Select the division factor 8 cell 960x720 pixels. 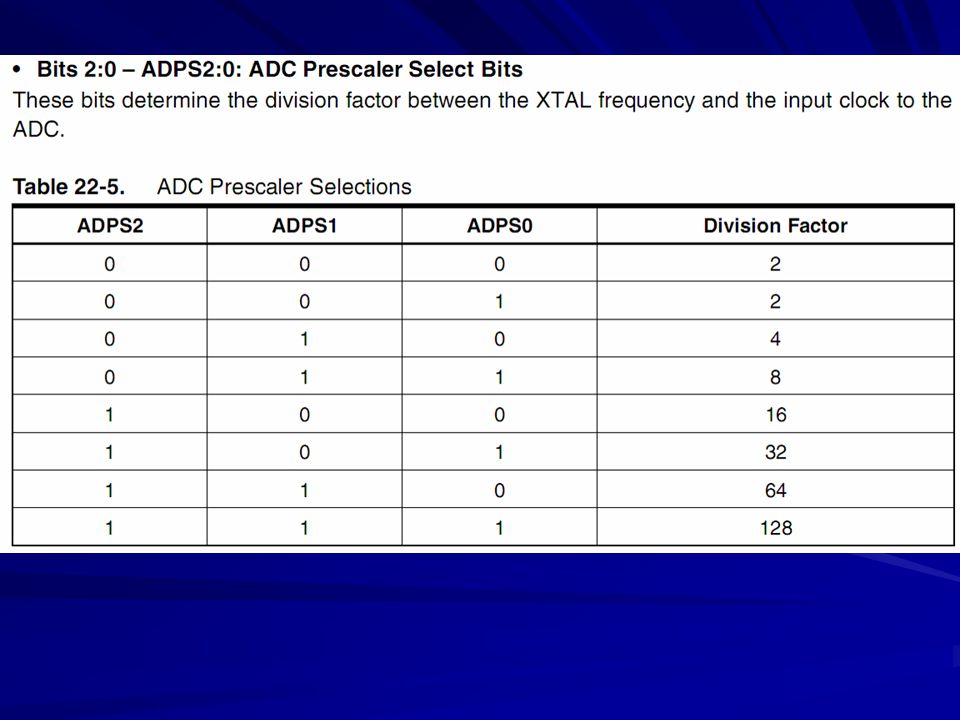pyautogui.click(x=776, y=377)
